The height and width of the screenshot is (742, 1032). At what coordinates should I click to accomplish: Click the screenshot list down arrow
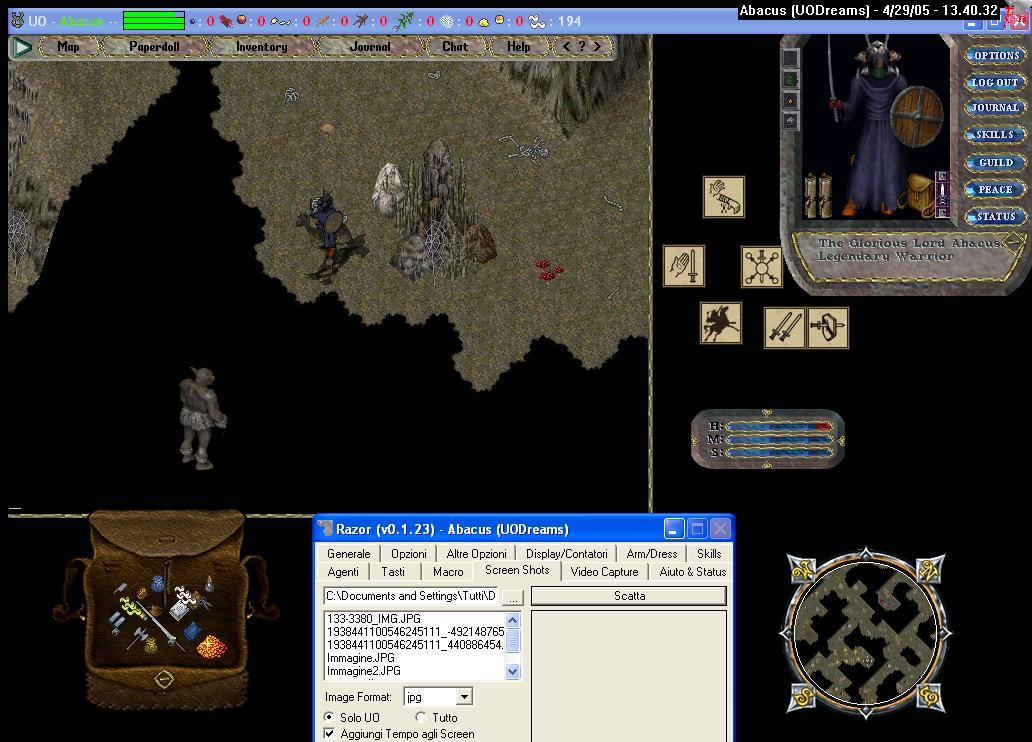(x=513, y=672)
